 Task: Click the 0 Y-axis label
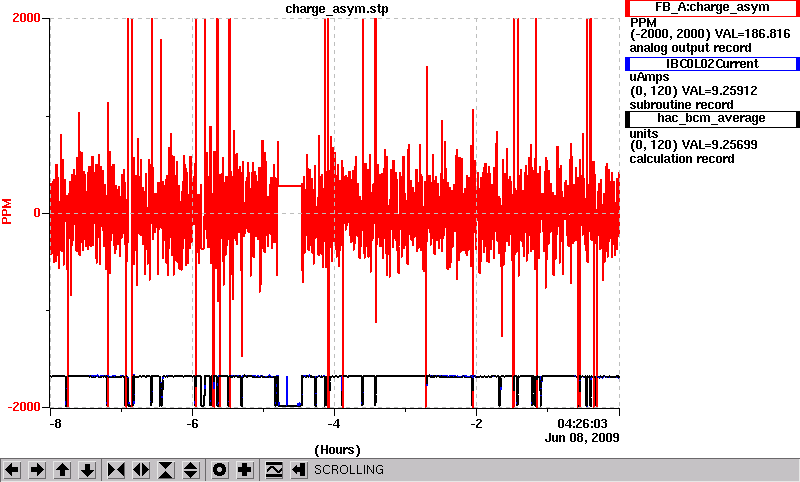tap(37, 213)
